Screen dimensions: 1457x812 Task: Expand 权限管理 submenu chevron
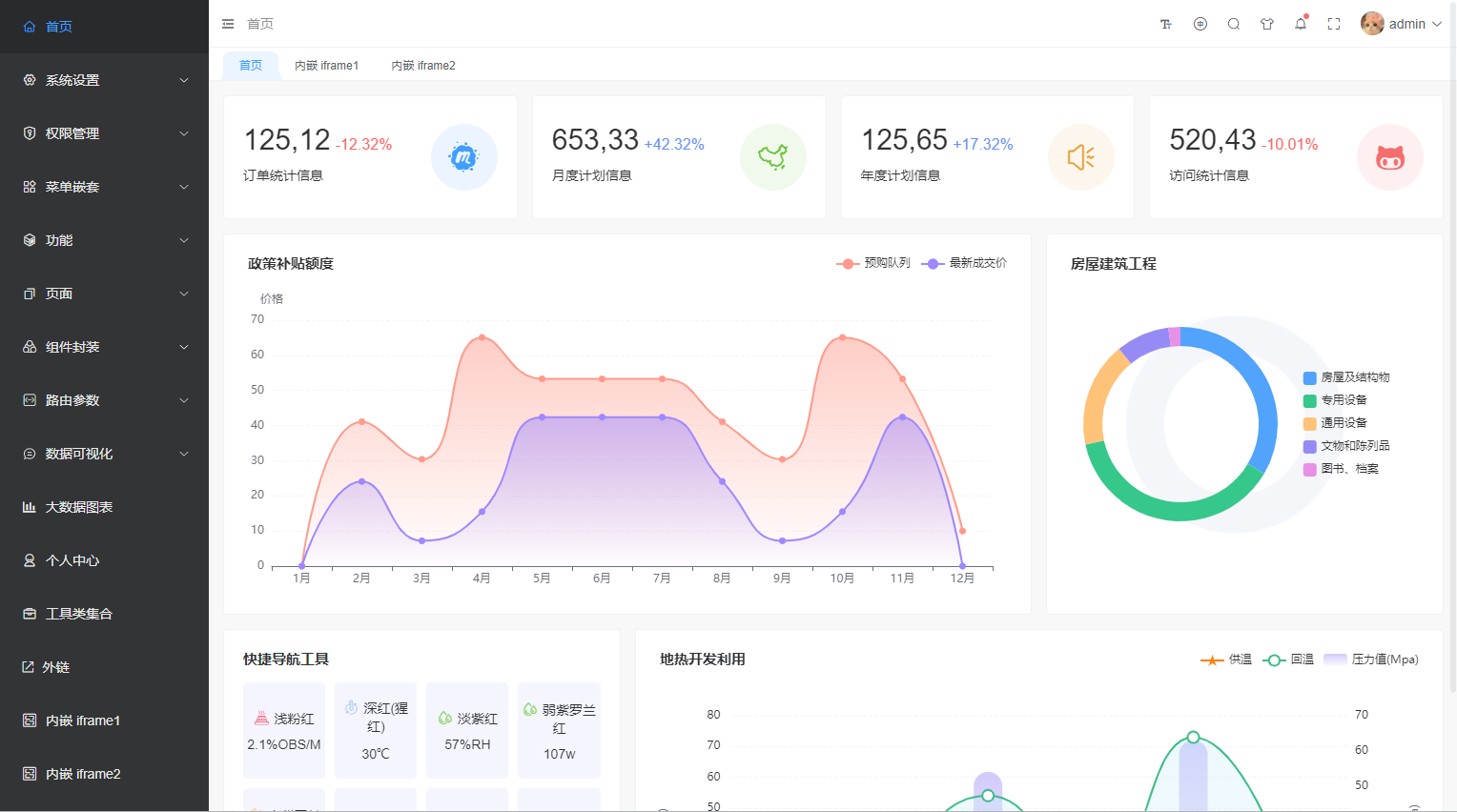(184, 133)
